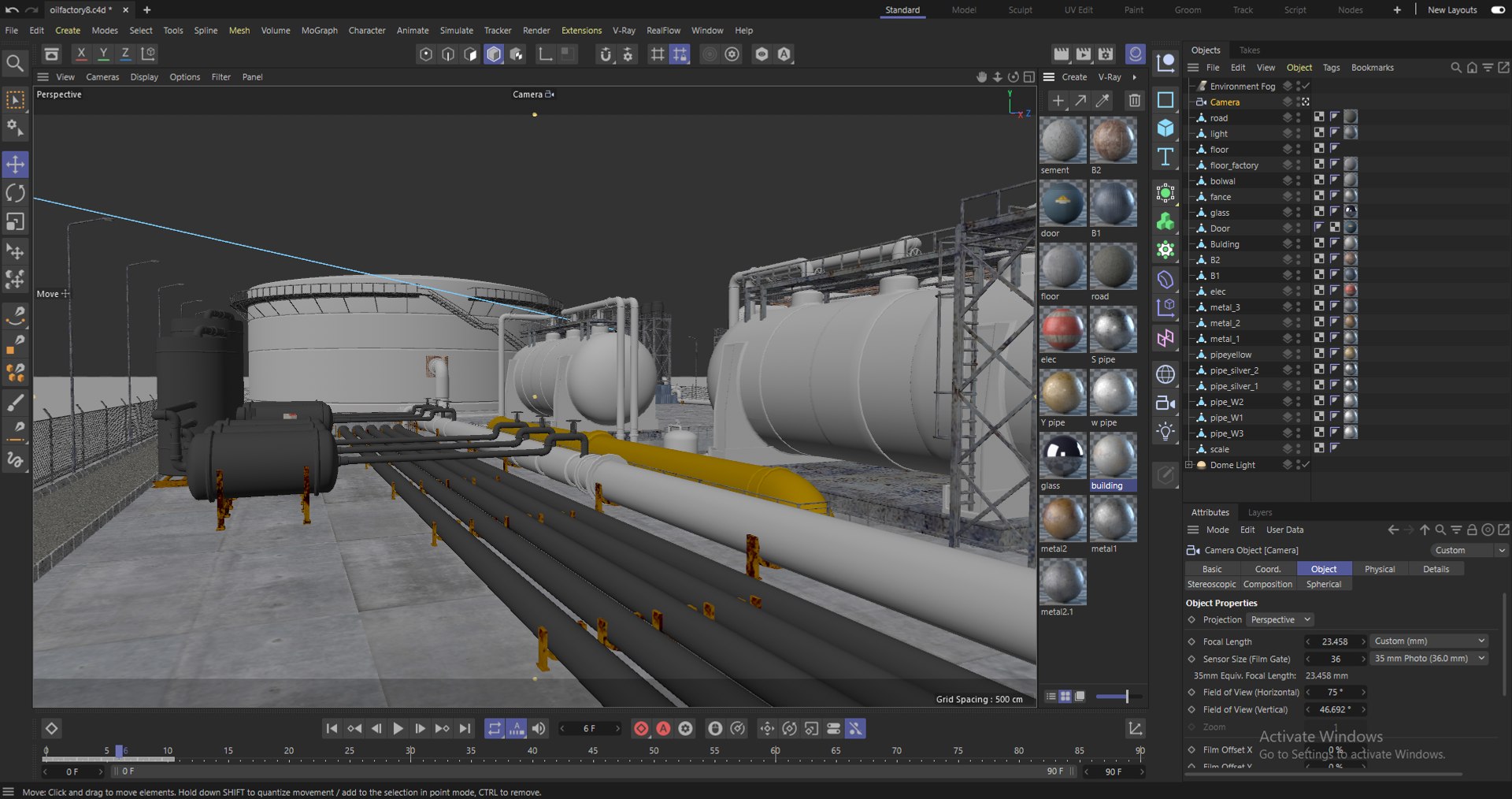
Task: Click the X axis lock icon
Action: (x=81, y=54)
